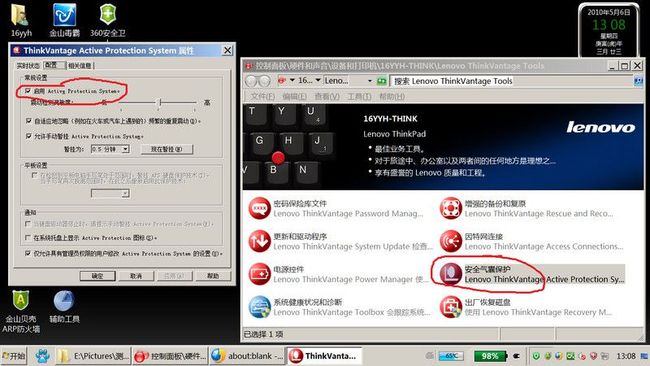The image size is (650, 366).
Task: Toggle 启用 Active Protection System checkbox
Action: (x=28, y=90)
